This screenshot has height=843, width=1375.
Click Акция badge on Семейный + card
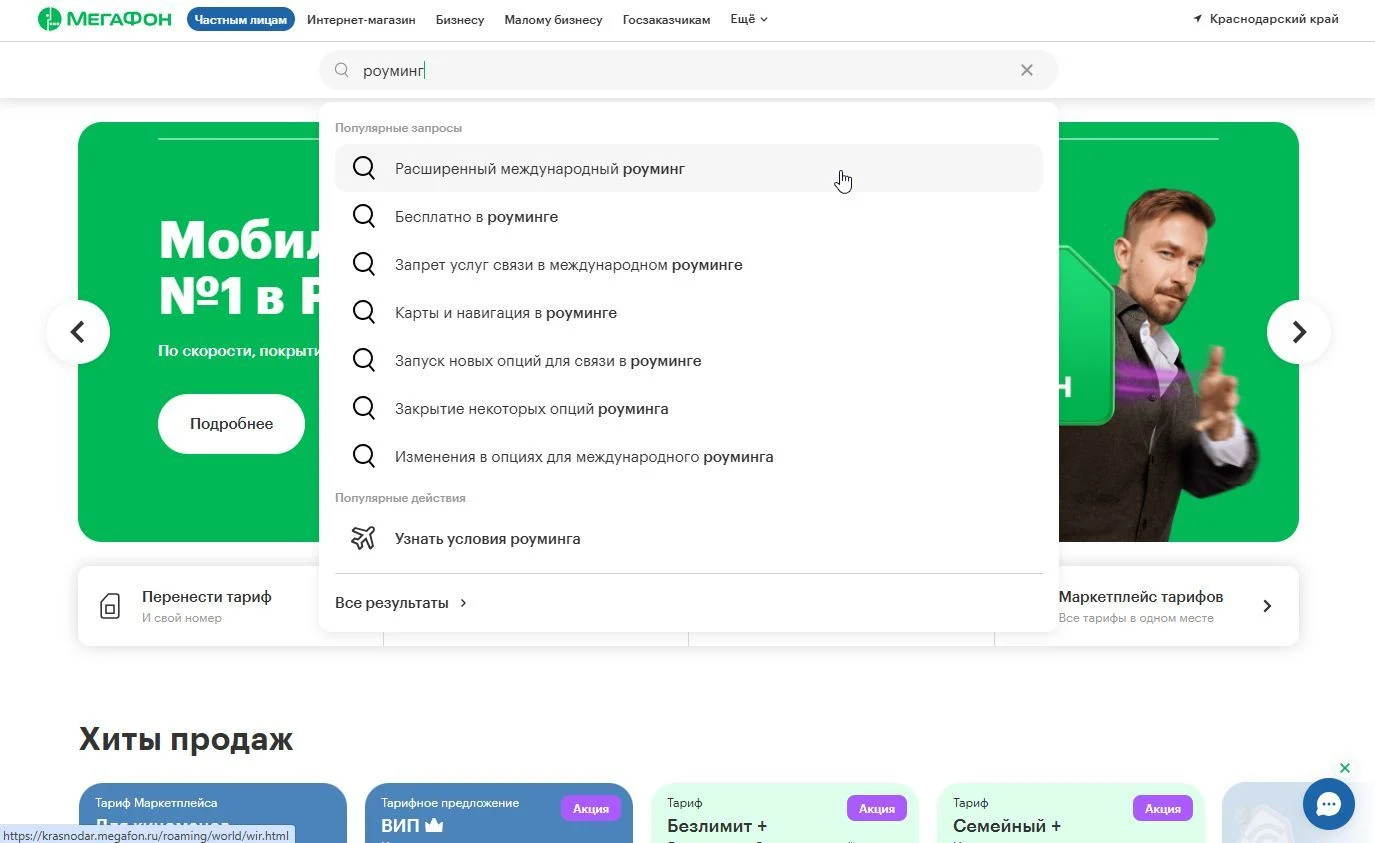click(x=1163, y=808)
